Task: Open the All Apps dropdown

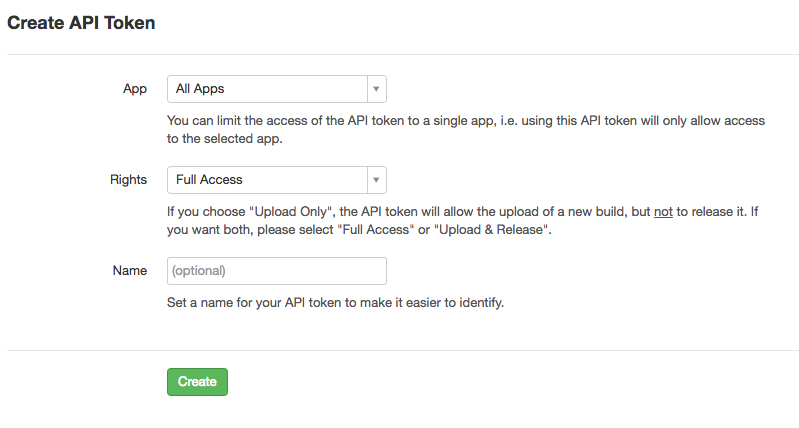Action: coord(277,89)
